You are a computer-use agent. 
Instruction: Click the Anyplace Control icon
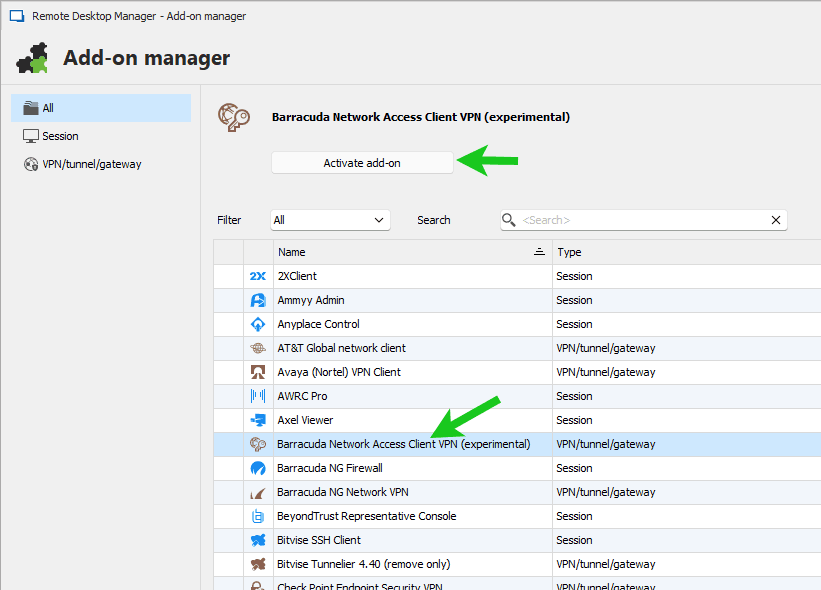(257, 324)
